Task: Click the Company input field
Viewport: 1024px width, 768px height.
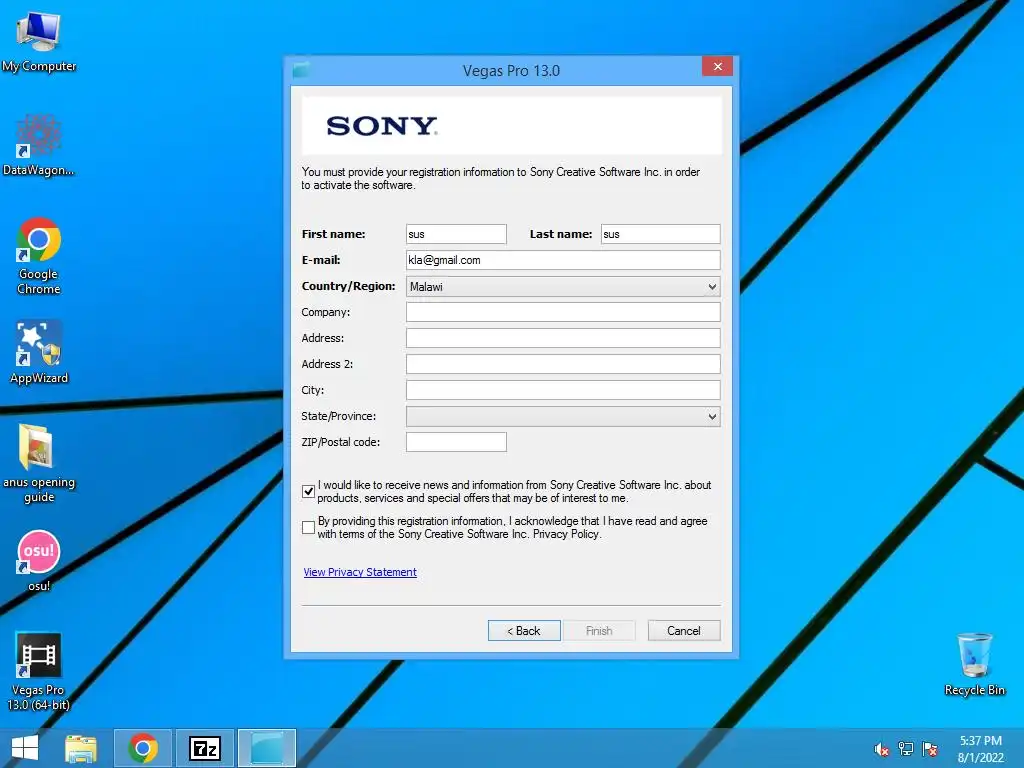Action: click(563, 312)
